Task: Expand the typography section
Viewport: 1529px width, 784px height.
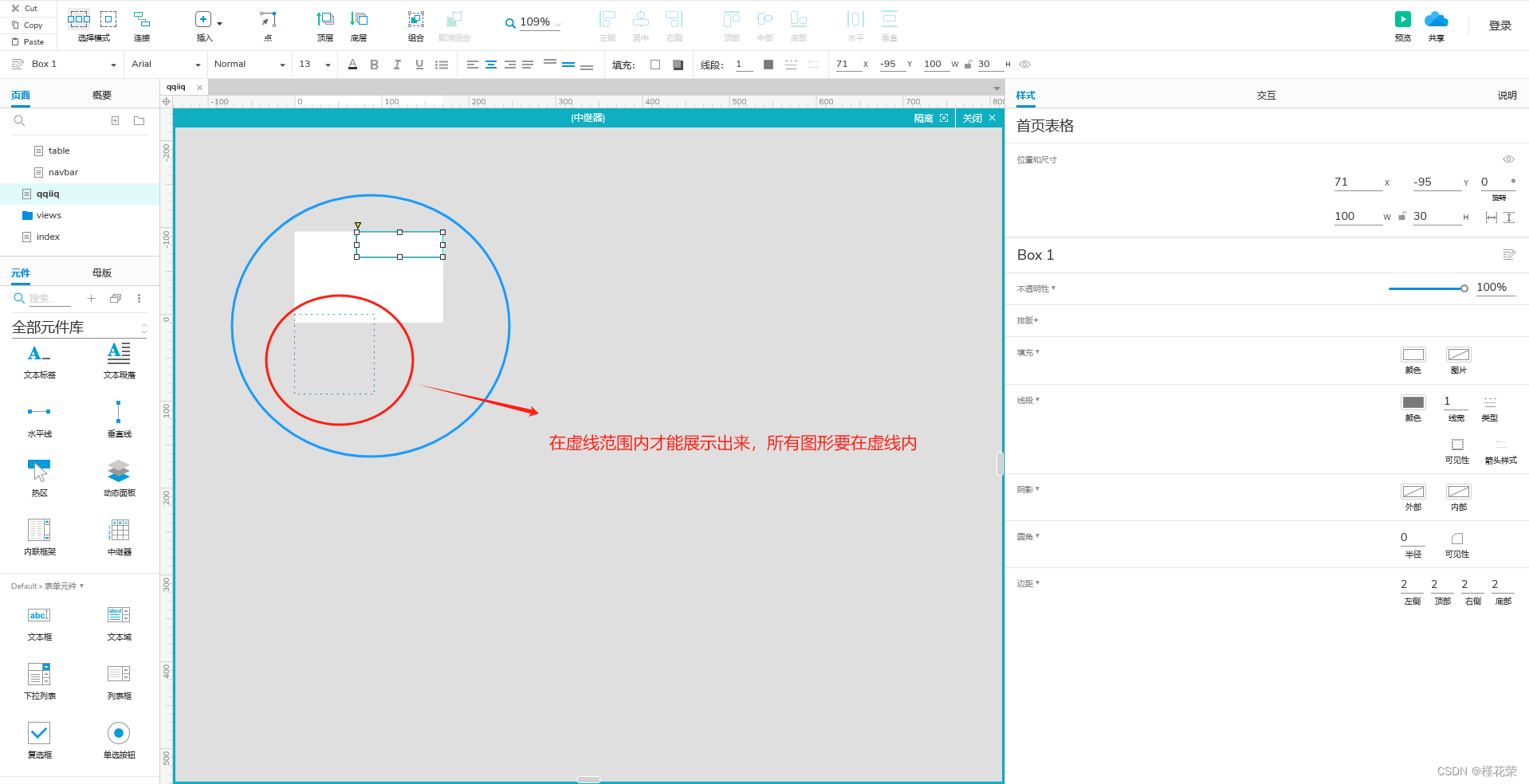Action: click(x=1028, y=320)
